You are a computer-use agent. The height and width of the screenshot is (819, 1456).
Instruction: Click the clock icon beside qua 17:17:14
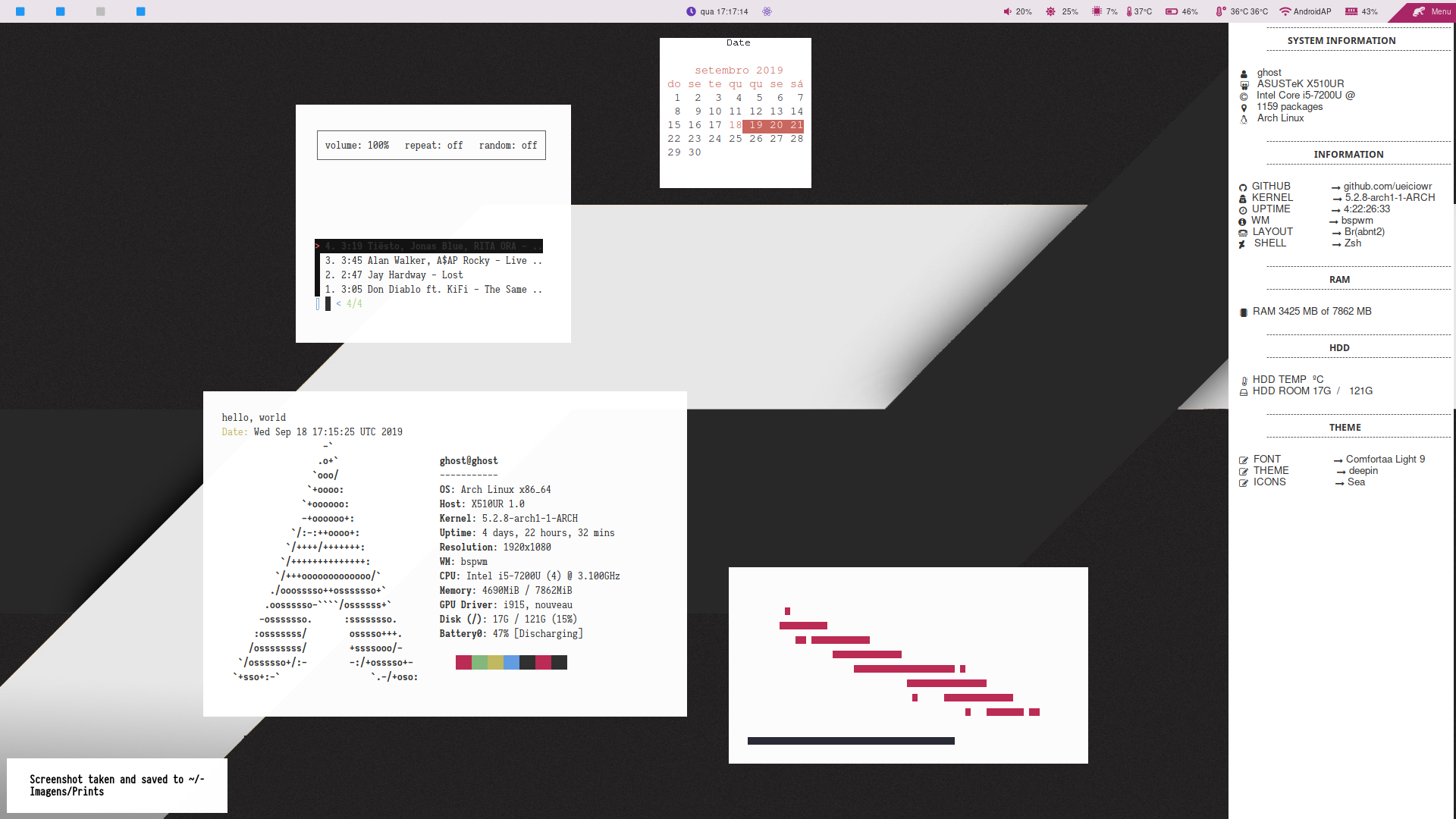coord(691,11)
